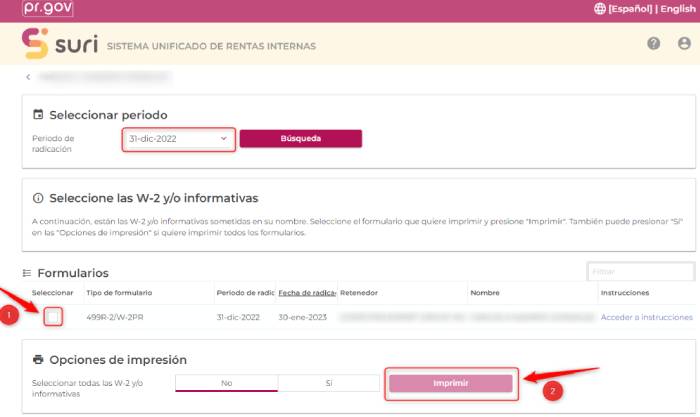This screenshot has height=417, width=700.
Task: Click the Periodo de radic column header
Action: pos(245,293)
